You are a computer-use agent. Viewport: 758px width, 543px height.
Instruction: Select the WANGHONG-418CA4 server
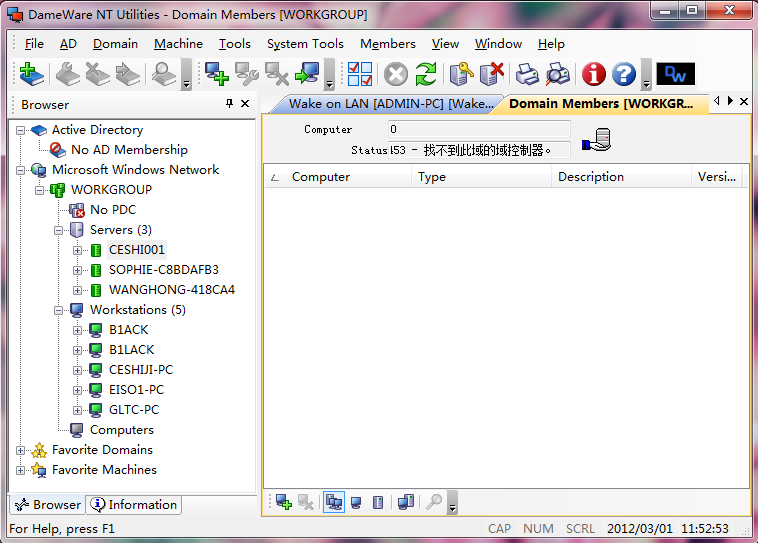172,290
